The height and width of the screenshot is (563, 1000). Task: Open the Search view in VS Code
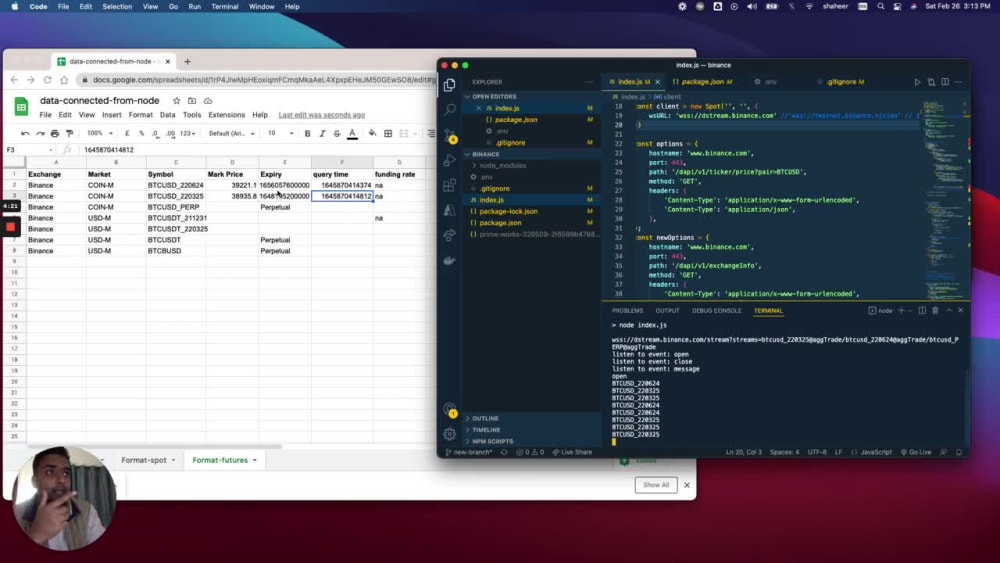coord(450,110)
